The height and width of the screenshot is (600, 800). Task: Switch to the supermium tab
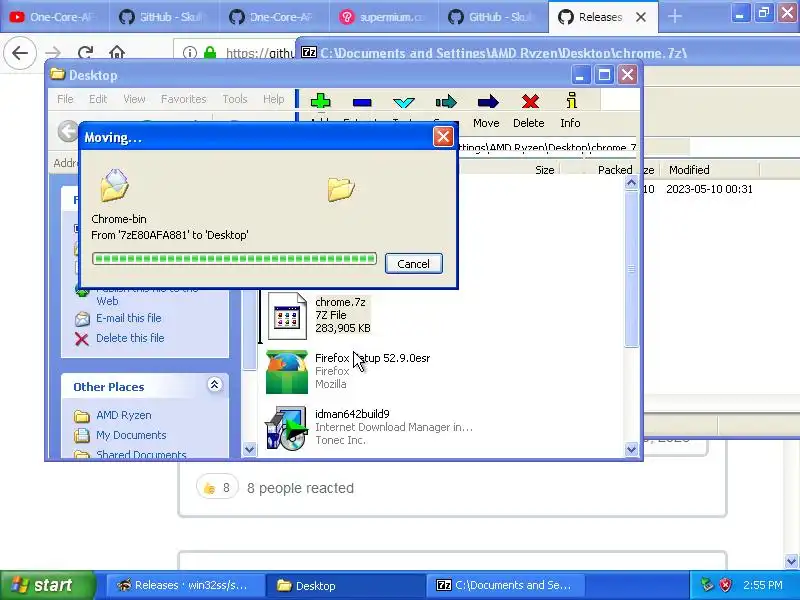383,17
